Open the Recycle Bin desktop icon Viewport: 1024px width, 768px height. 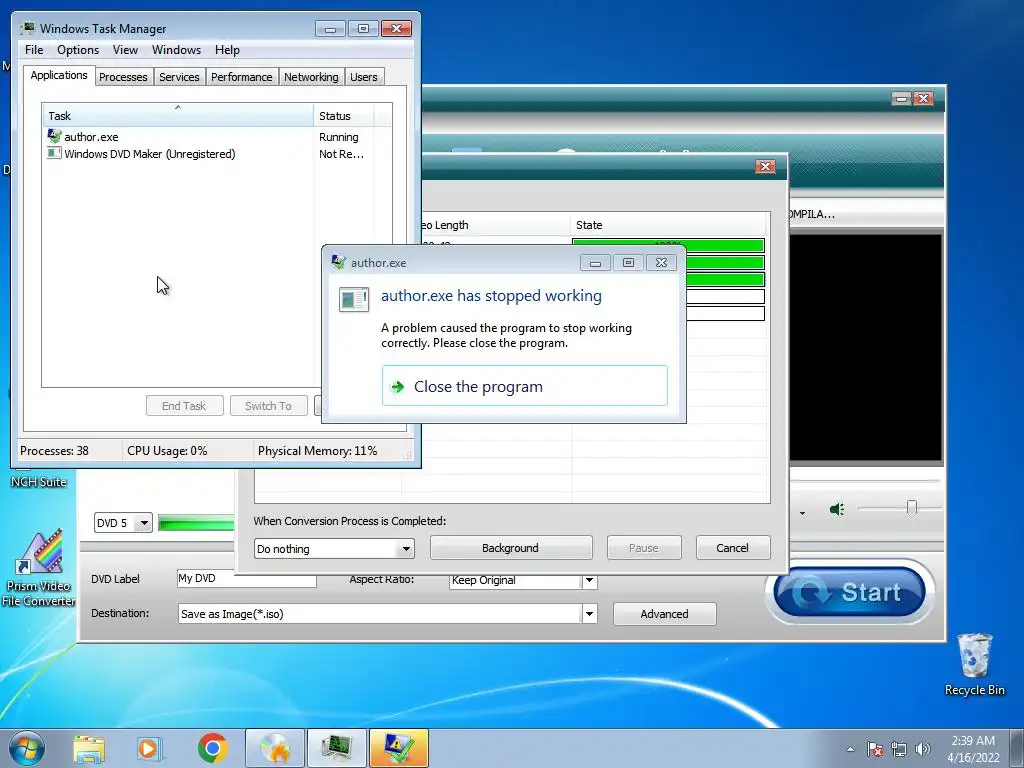[974, 664]
